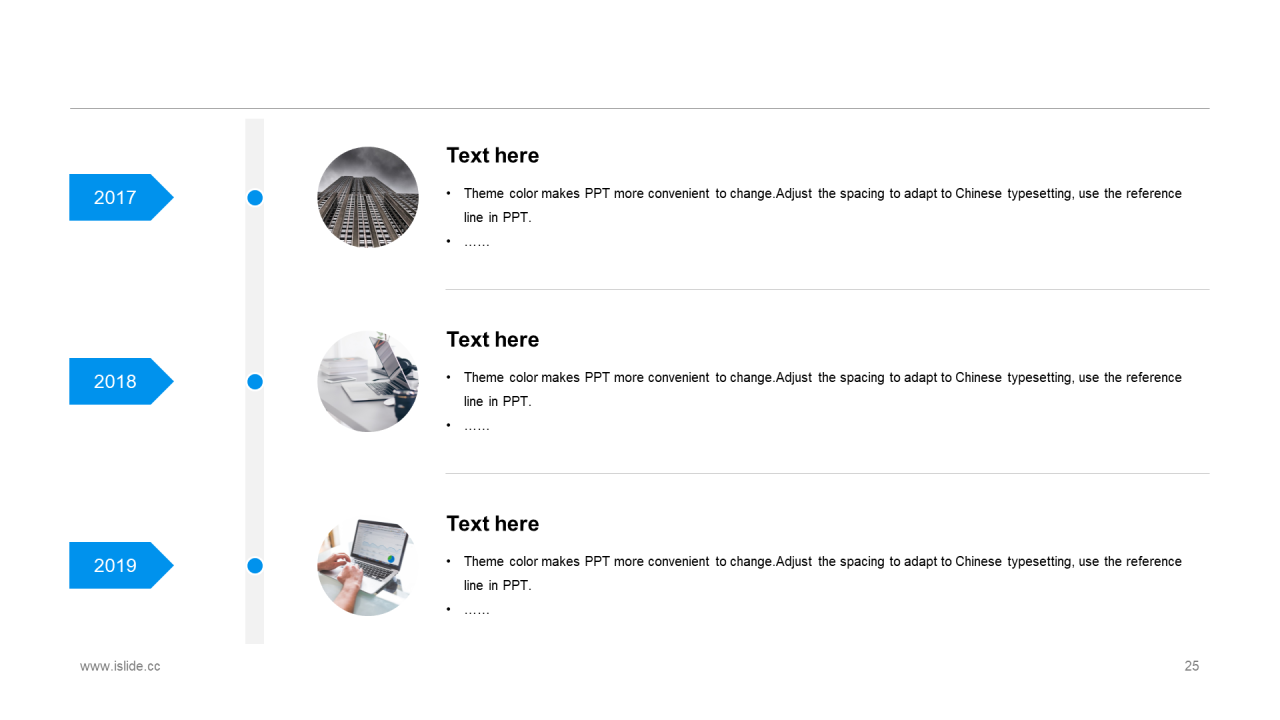Click the skyscraper circular photo
This screenshot has width=1280, height=720.
(x=368, y=197)
